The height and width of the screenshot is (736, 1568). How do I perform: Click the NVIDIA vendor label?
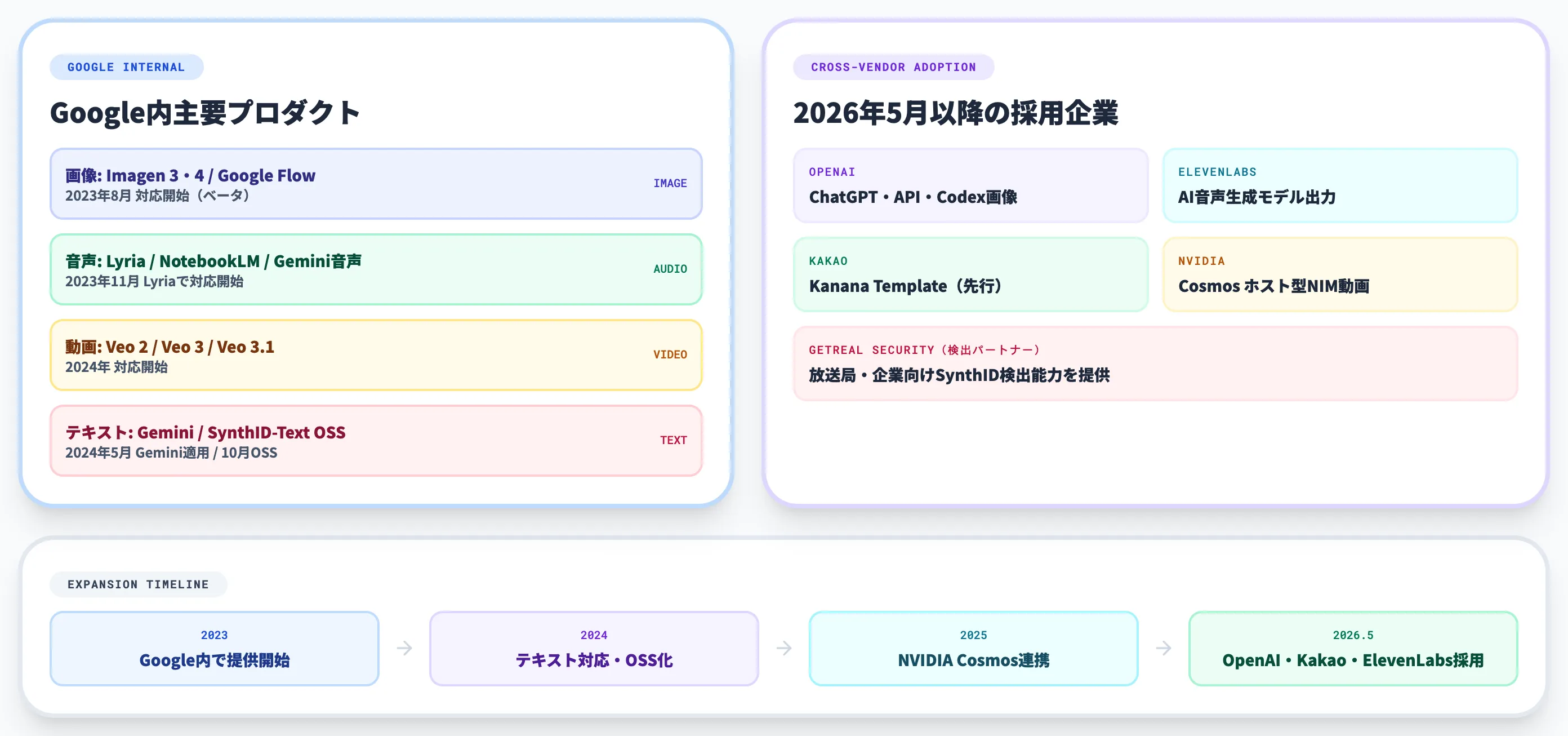[x=1201, y=261]
